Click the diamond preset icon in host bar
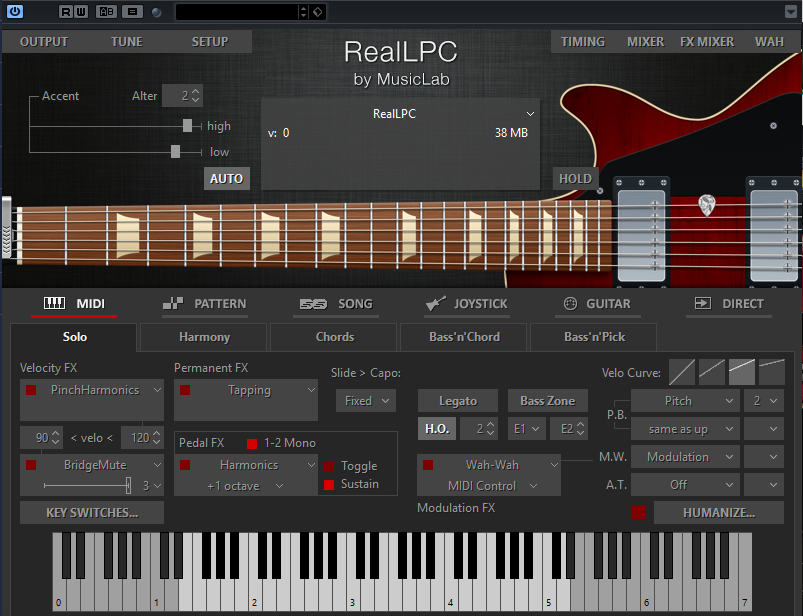This screenshot has height=616, width=803. 318,12
